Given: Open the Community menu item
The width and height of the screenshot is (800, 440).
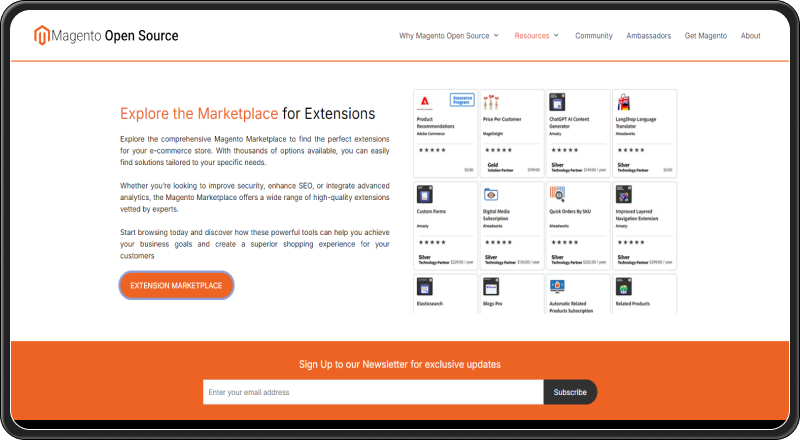Looking at the screenshot, I should click(594, 36).
